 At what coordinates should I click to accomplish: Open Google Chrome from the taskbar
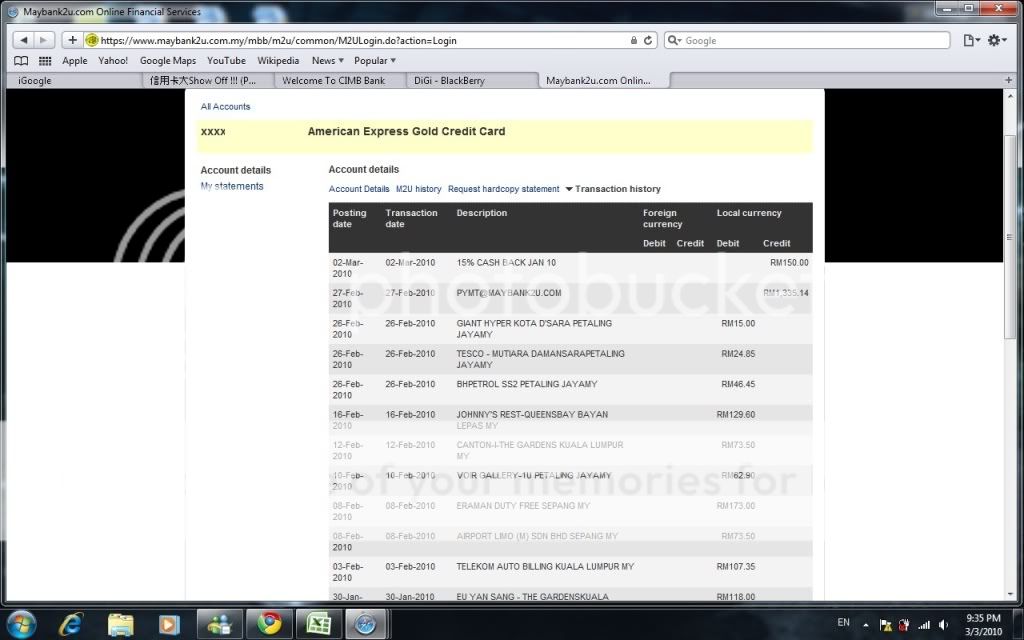[269, 624]
